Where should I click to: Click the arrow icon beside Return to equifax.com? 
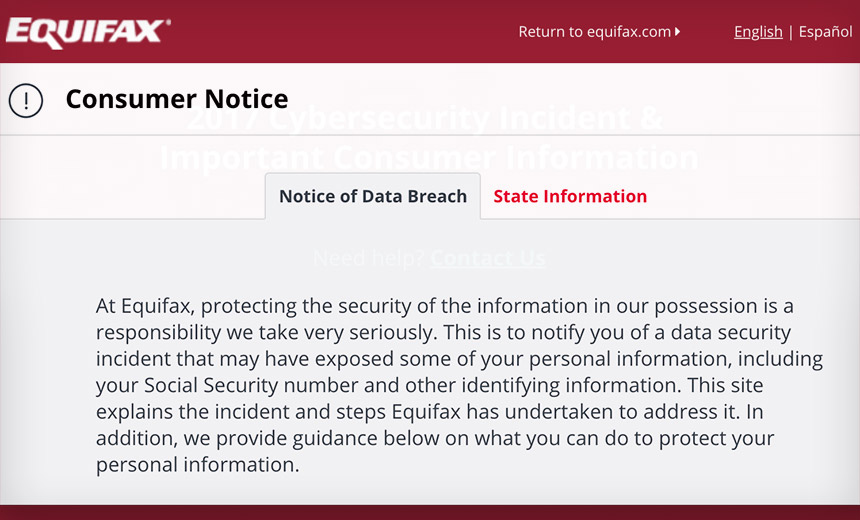point(678,32)
